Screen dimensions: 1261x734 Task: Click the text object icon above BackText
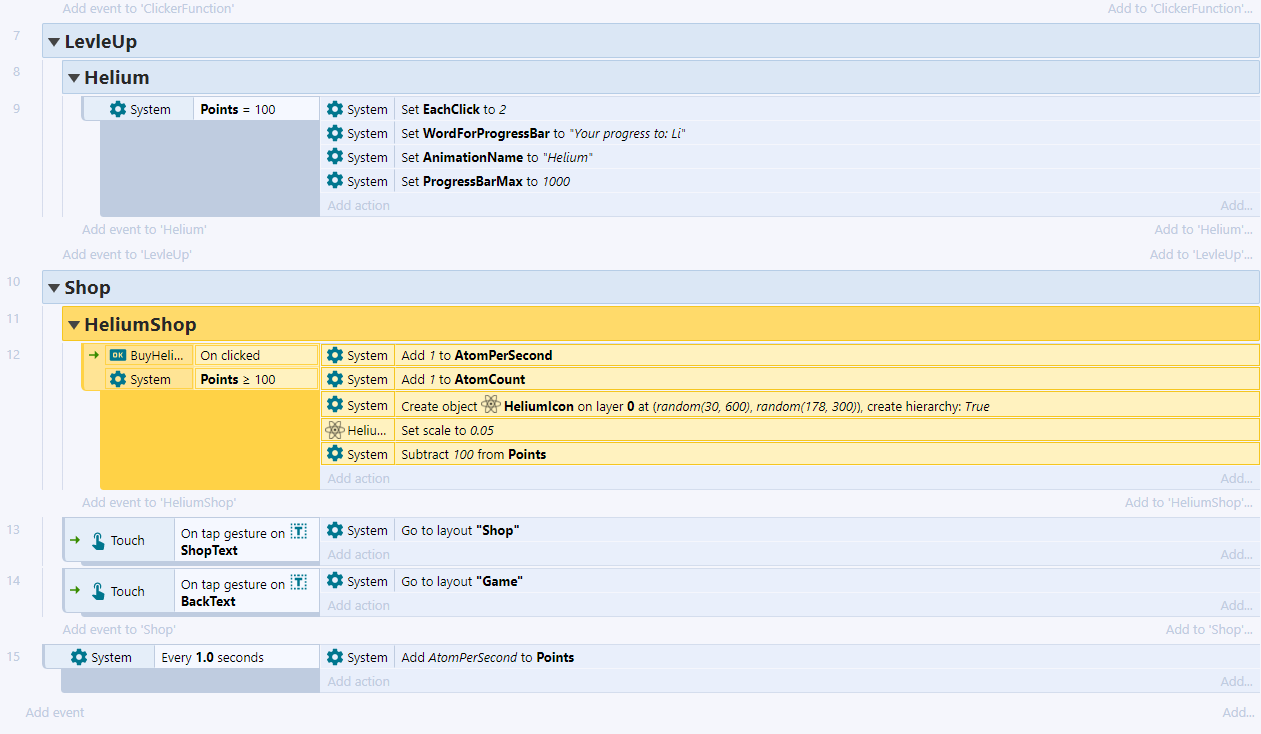pyautogui.click(x=299, y=584)
